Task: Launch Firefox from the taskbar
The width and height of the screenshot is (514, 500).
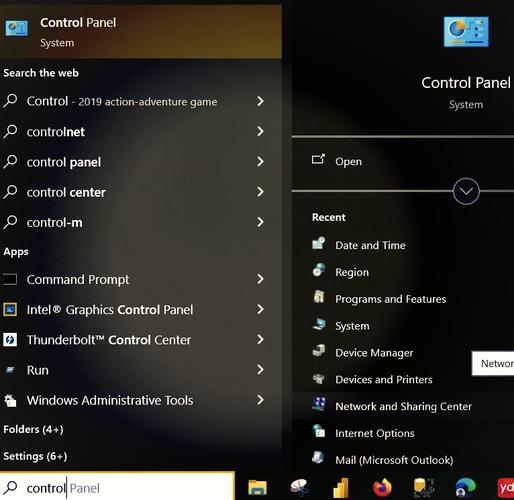Action: [382, 488]
